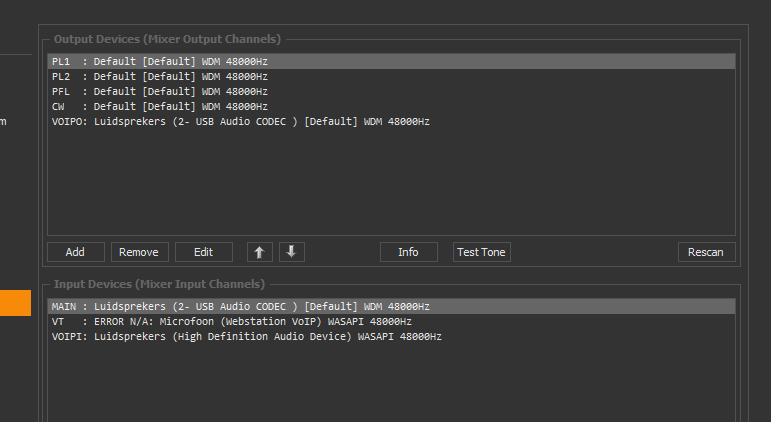Click the move up arrow button

pos(258,252)
